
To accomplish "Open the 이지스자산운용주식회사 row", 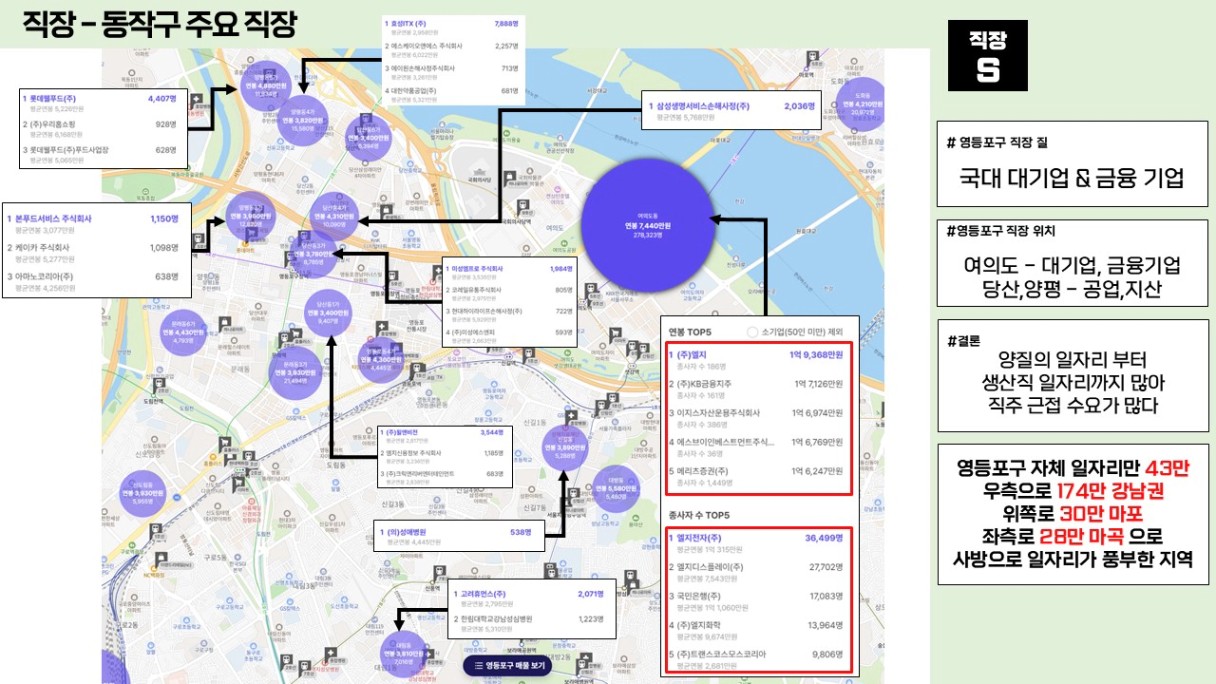I will click(x=758, y=418).
